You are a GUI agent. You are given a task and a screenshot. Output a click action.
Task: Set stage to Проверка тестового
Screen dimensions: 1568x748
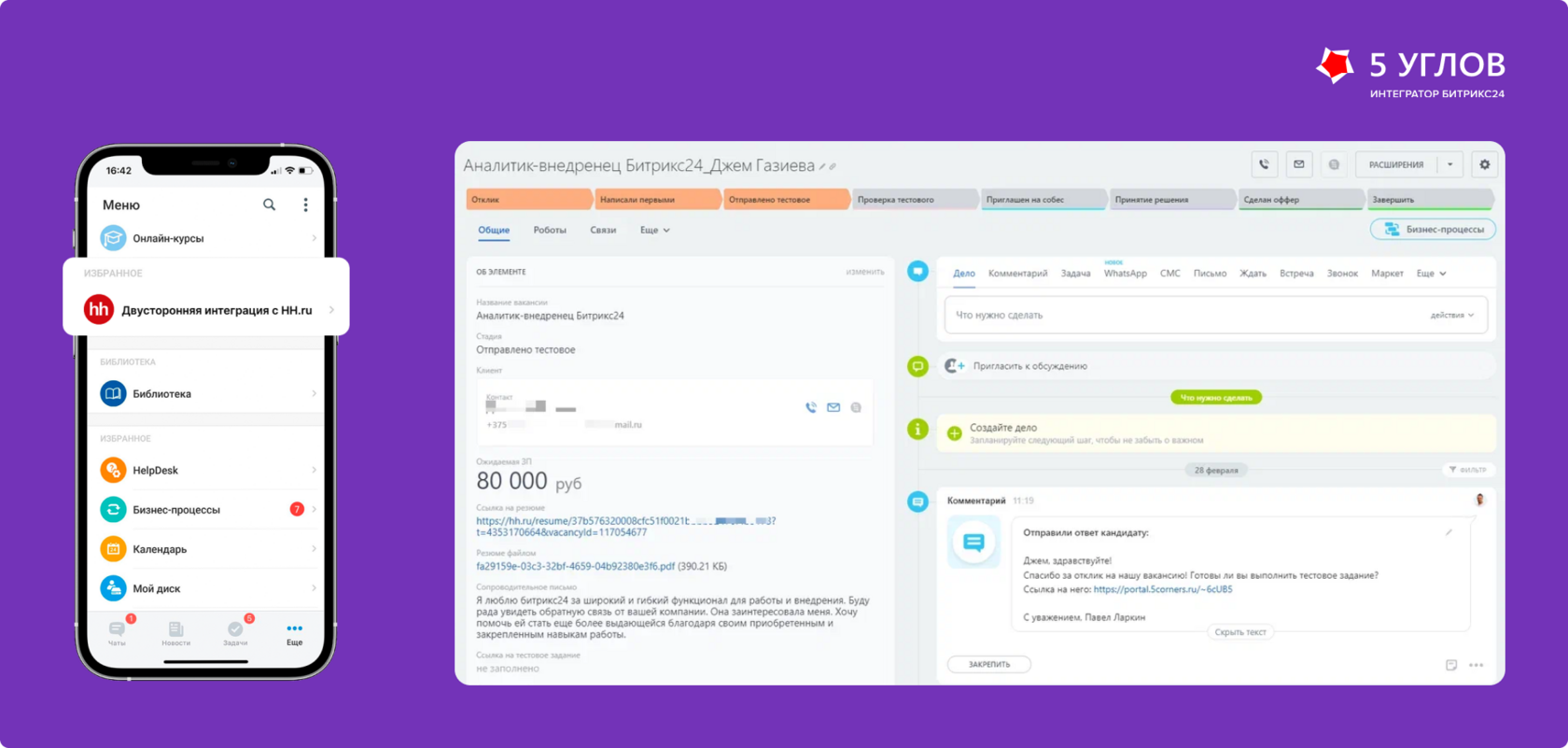click(916, 199)
